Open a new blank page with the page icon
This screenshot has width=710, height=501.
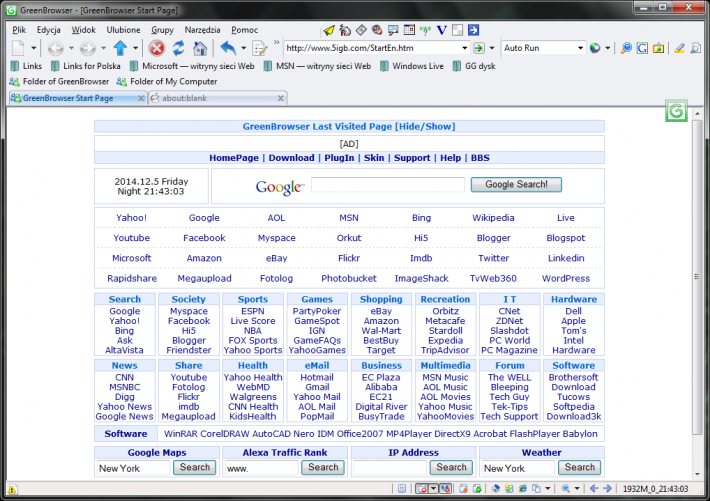point(18,48)
